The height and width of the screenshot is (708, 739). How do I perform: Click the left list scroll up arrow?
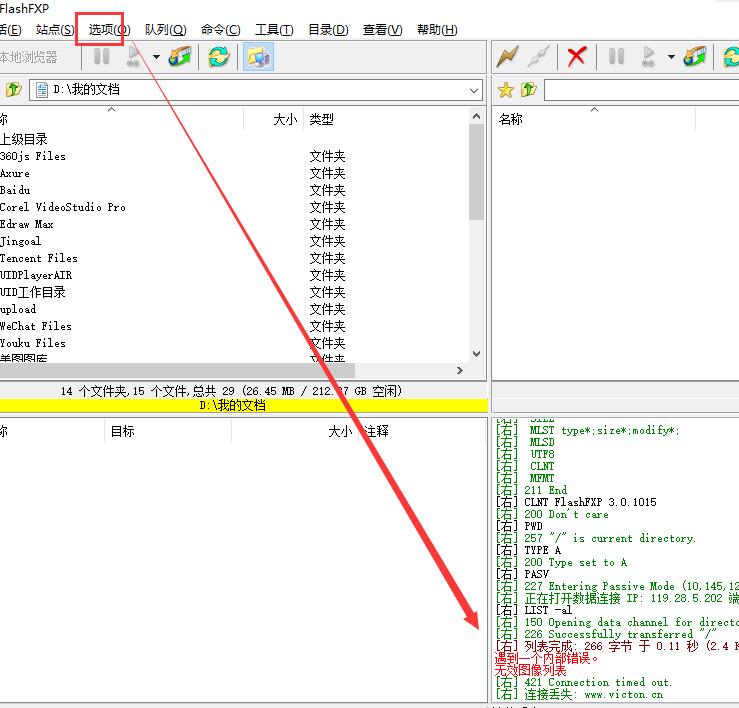476,116
